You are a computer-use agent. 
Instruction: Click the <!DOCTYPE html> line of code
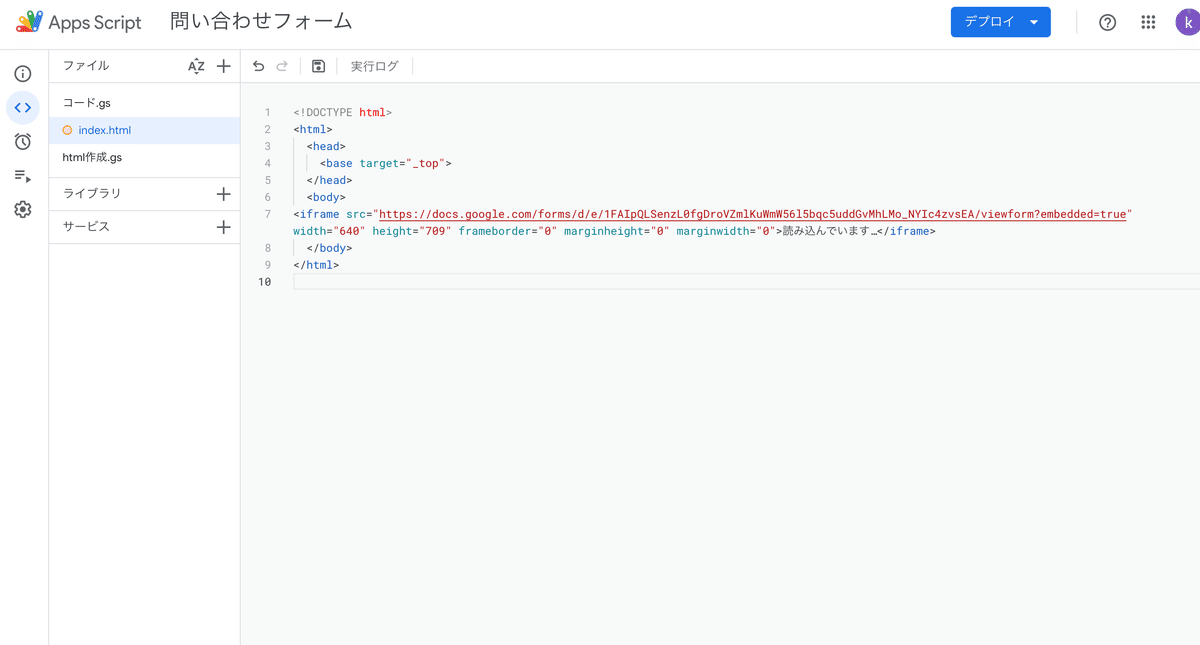(342, 112)
